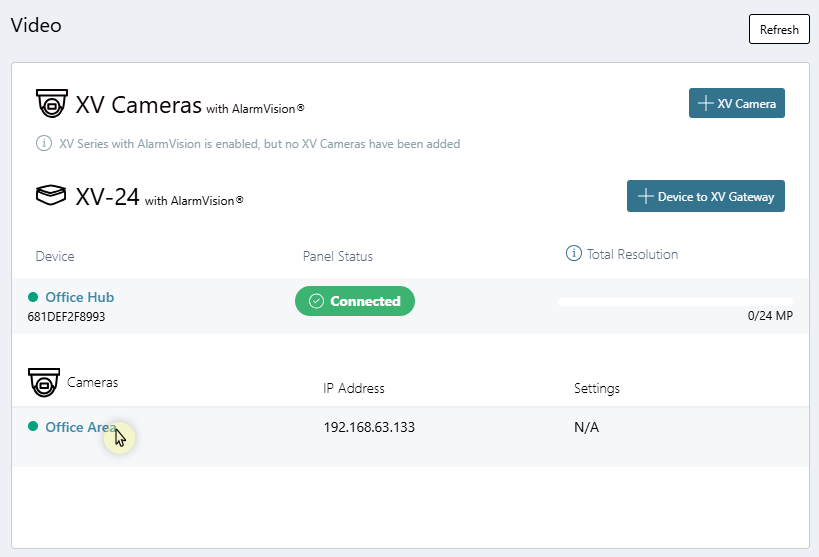Click the XV Cameras dome camera icon

pos(52,104)
